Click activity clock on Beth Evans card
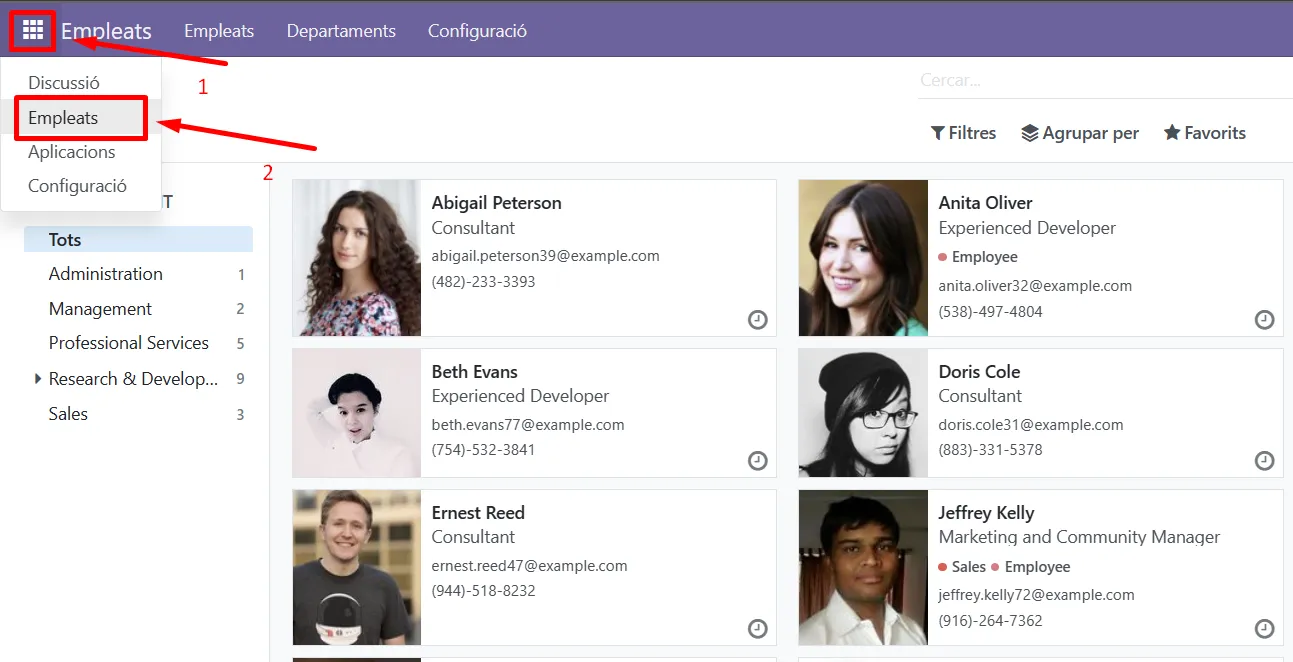The image size is (1293, 662). click(x=758, y=461)
